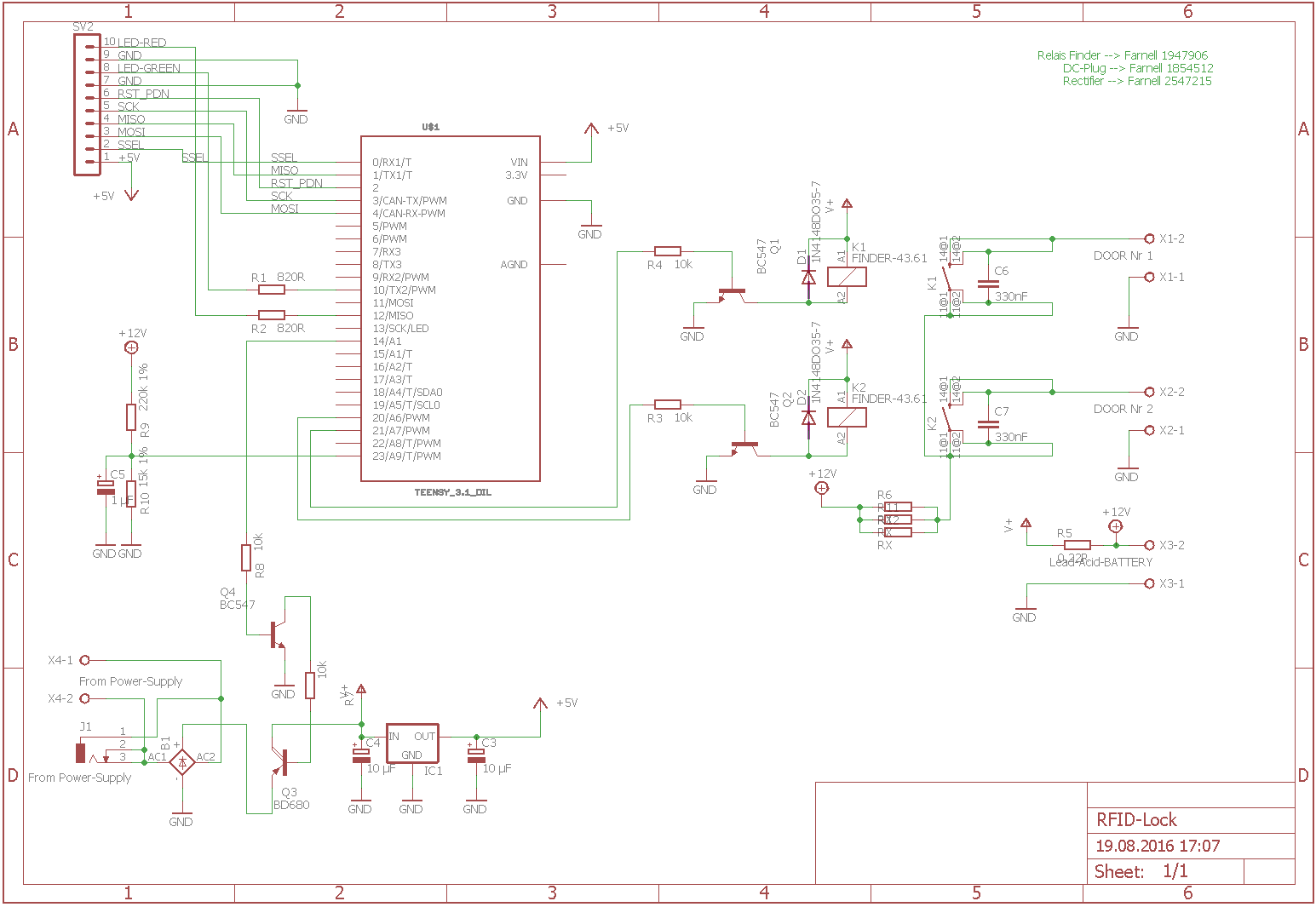The height and width of the screenshot is (907, 1316).
Task: Select the R5 0.22R resistor symbol
Action: pyautogui.click(x=1078, y=545)
